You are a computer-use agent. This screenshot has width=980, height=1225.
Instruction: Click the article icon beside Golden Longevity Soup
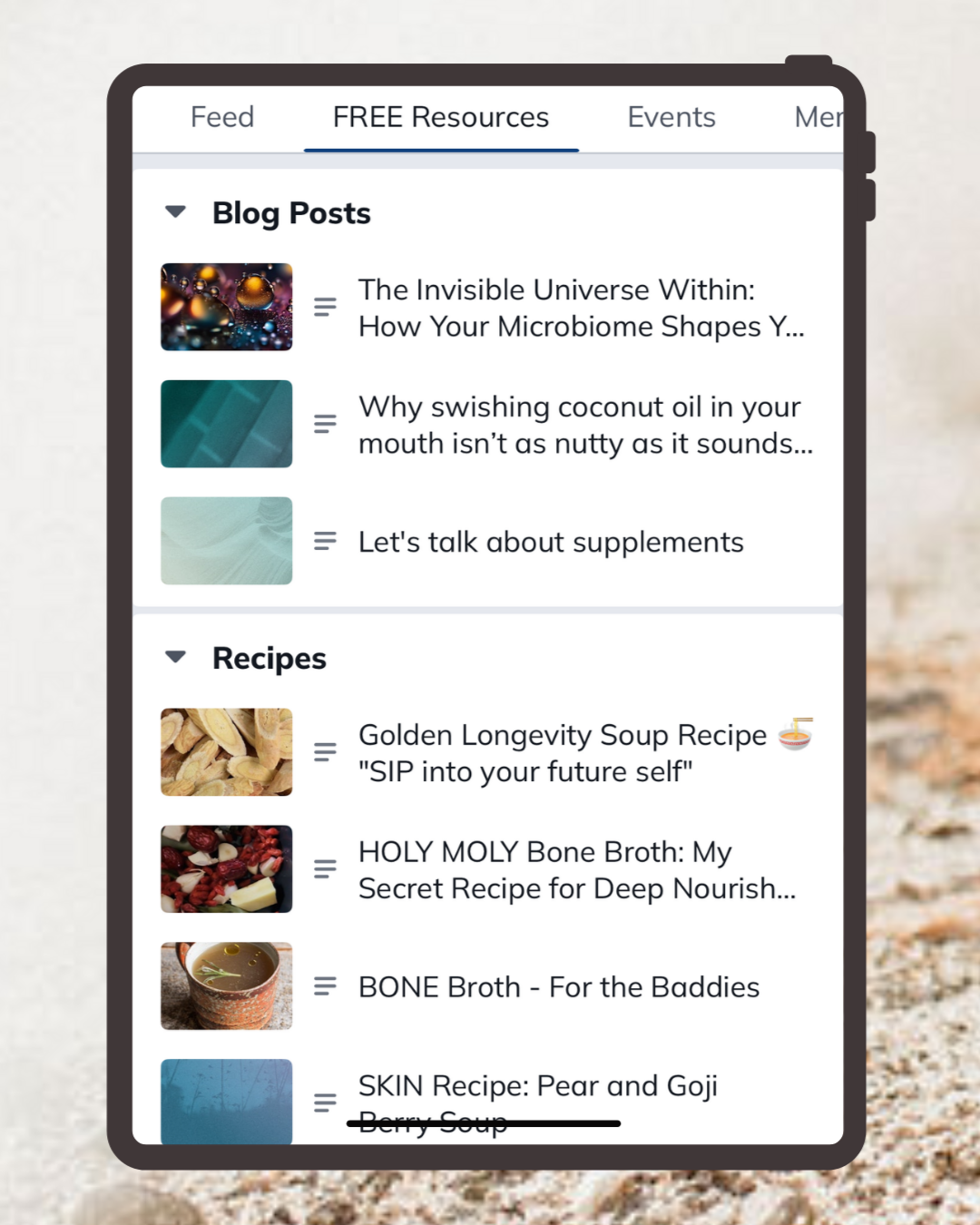(x=325, y=752)
